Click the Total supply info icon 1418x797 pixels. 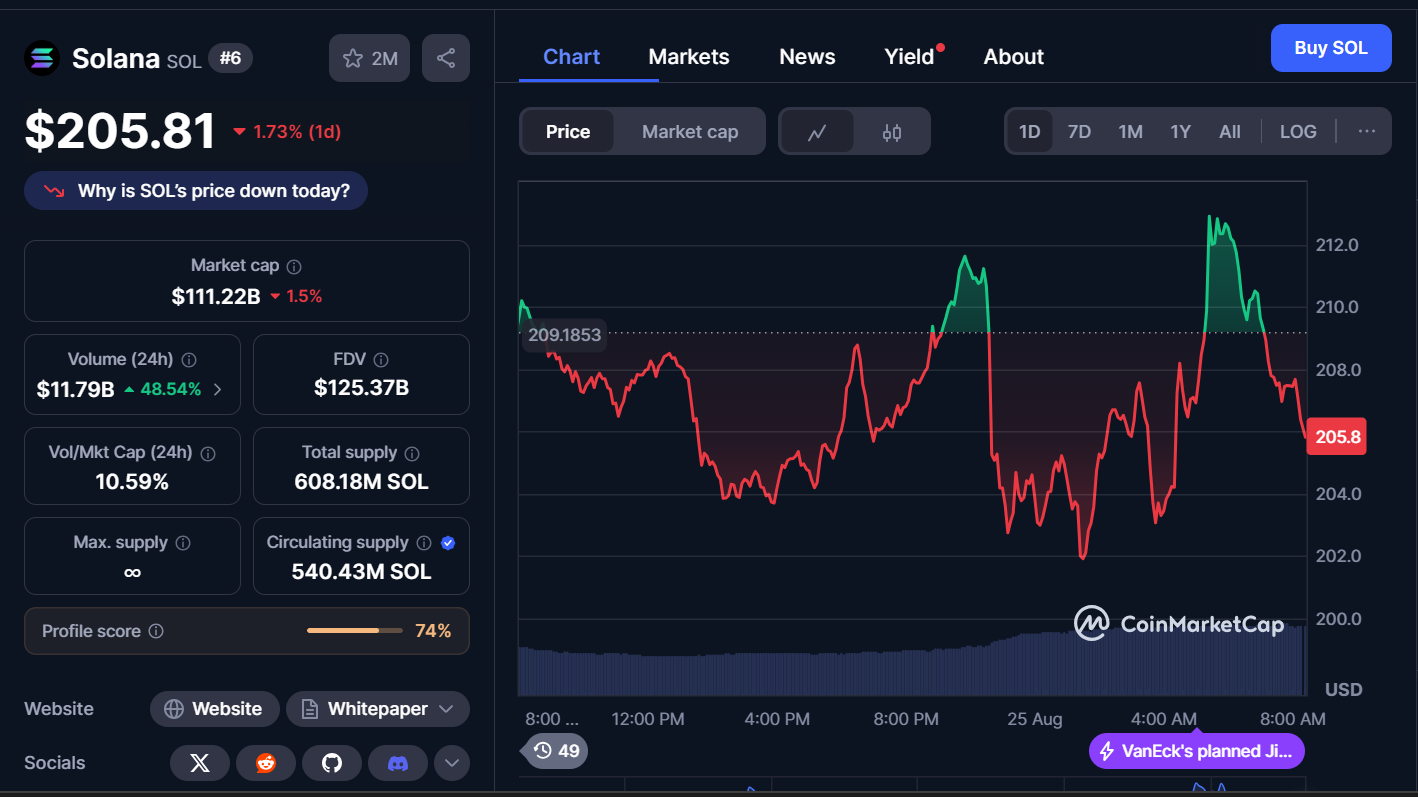(x=412, y=453)
